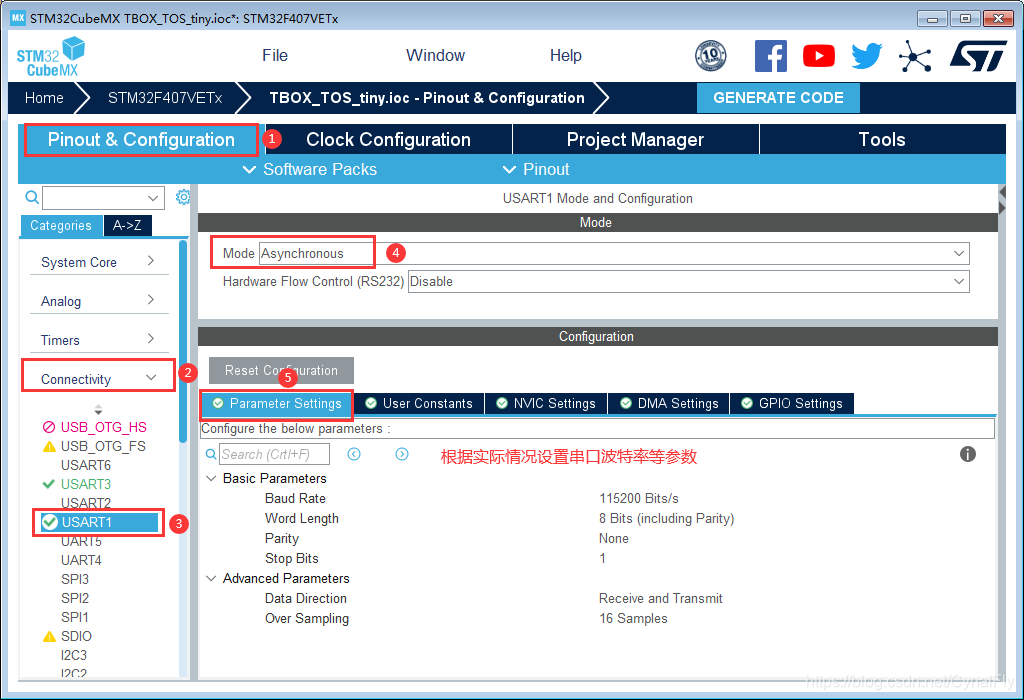Select USART2 in the peripheral list

click(x=86, y=503)
